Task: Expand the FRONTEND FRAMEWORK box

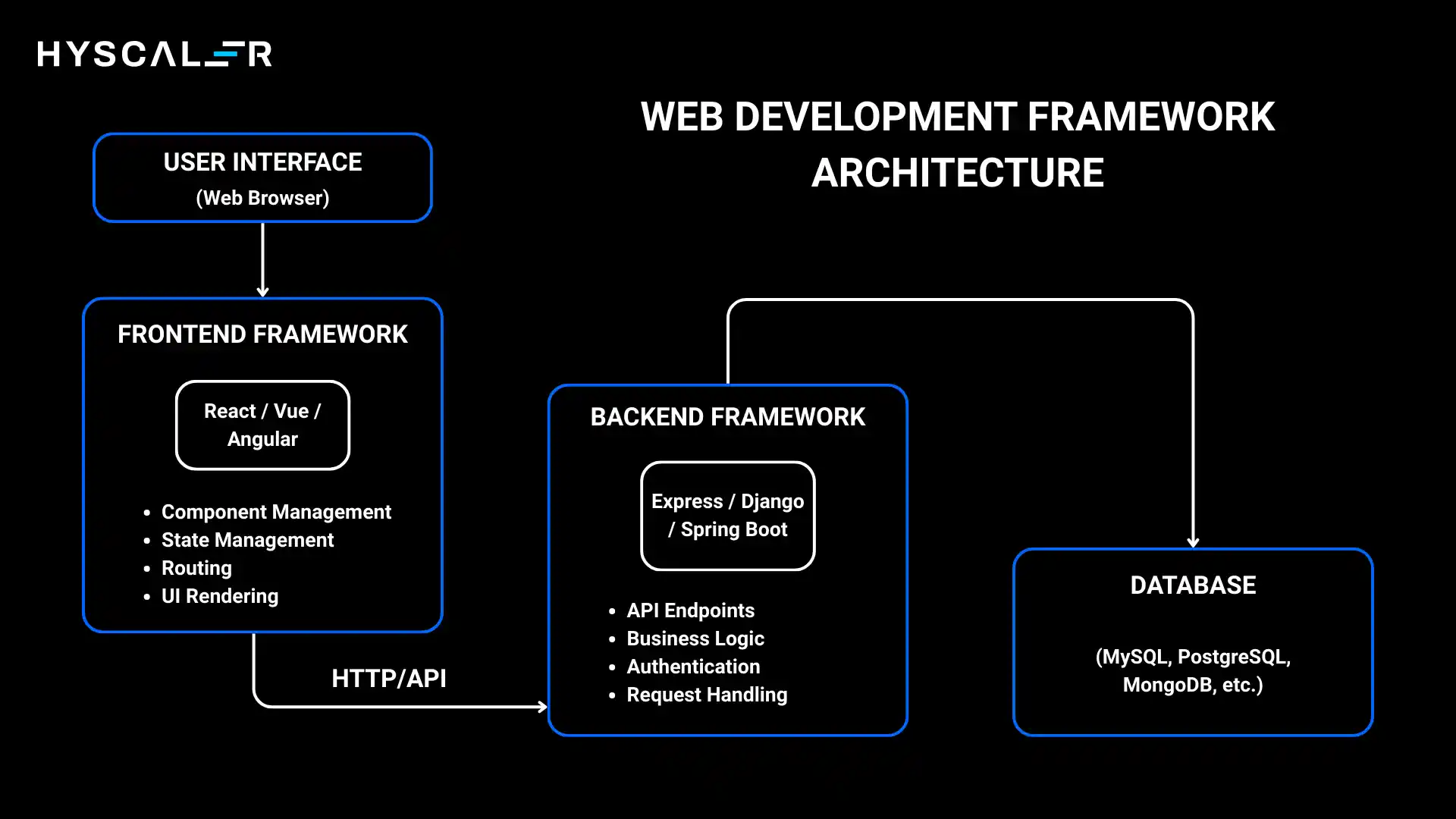Action: click(262, 334)
